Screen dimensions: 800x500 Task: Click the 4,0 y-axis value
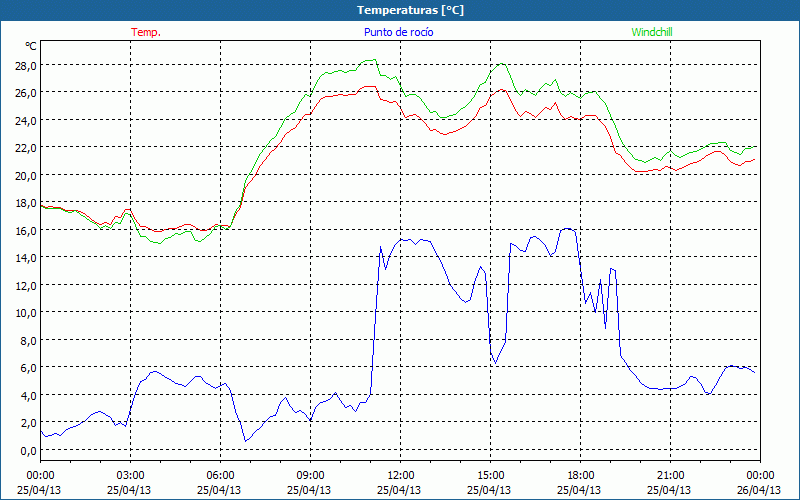click(x=29, y=395)
